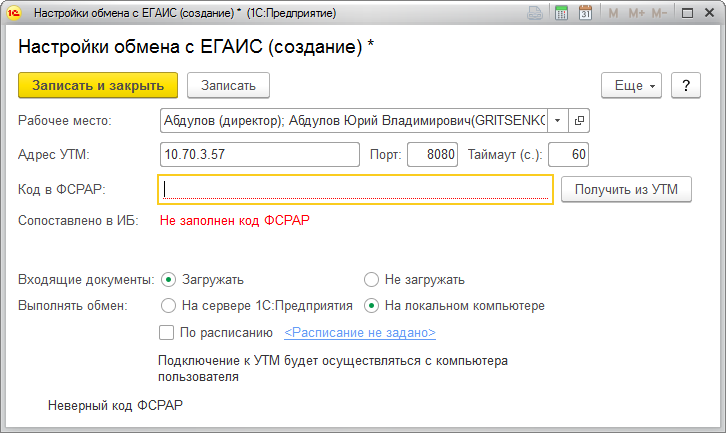This screenshot has width=726, height=433.
Task: Close the ЕГАИС settings window
Action: point(709,13)
